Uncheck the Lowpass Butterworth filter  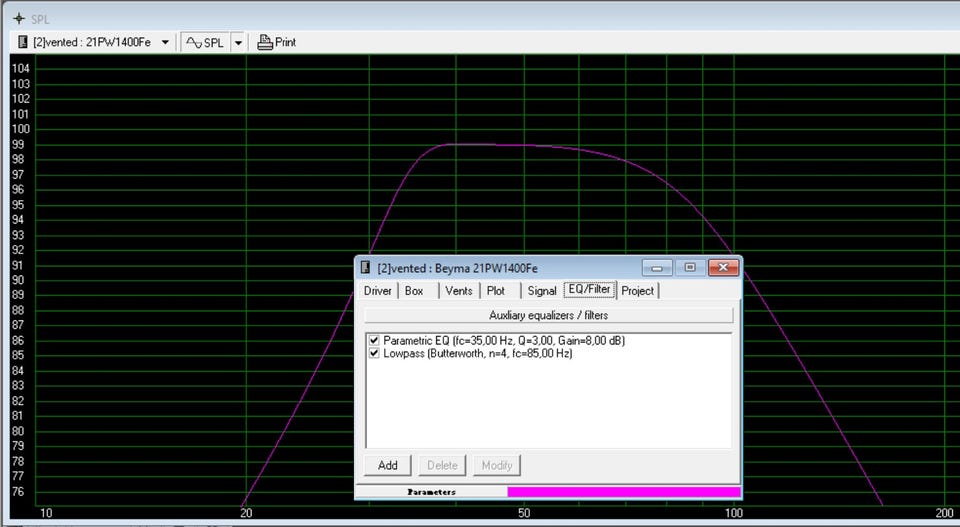tap(374, 354)
